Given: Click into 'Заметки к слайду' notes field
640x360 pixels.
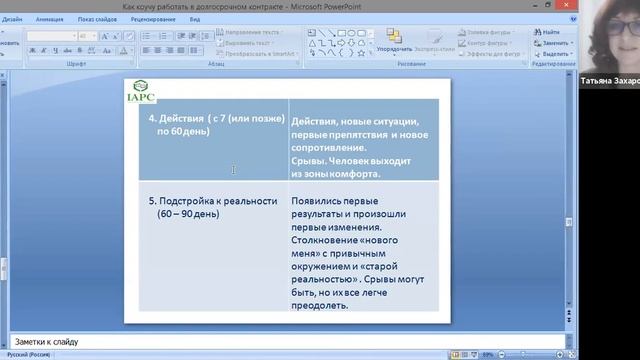Looking at the screenshot, I should (288, 342).
